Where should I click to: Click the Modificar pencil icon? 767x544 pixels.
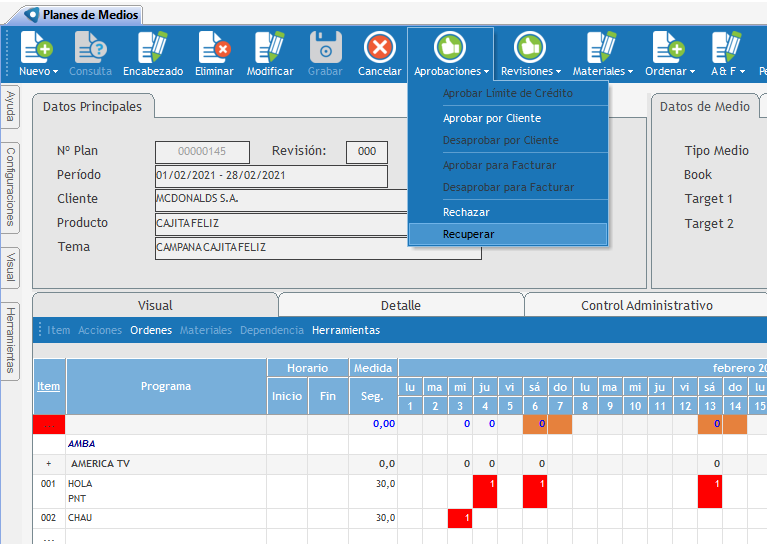pos(270,47)
